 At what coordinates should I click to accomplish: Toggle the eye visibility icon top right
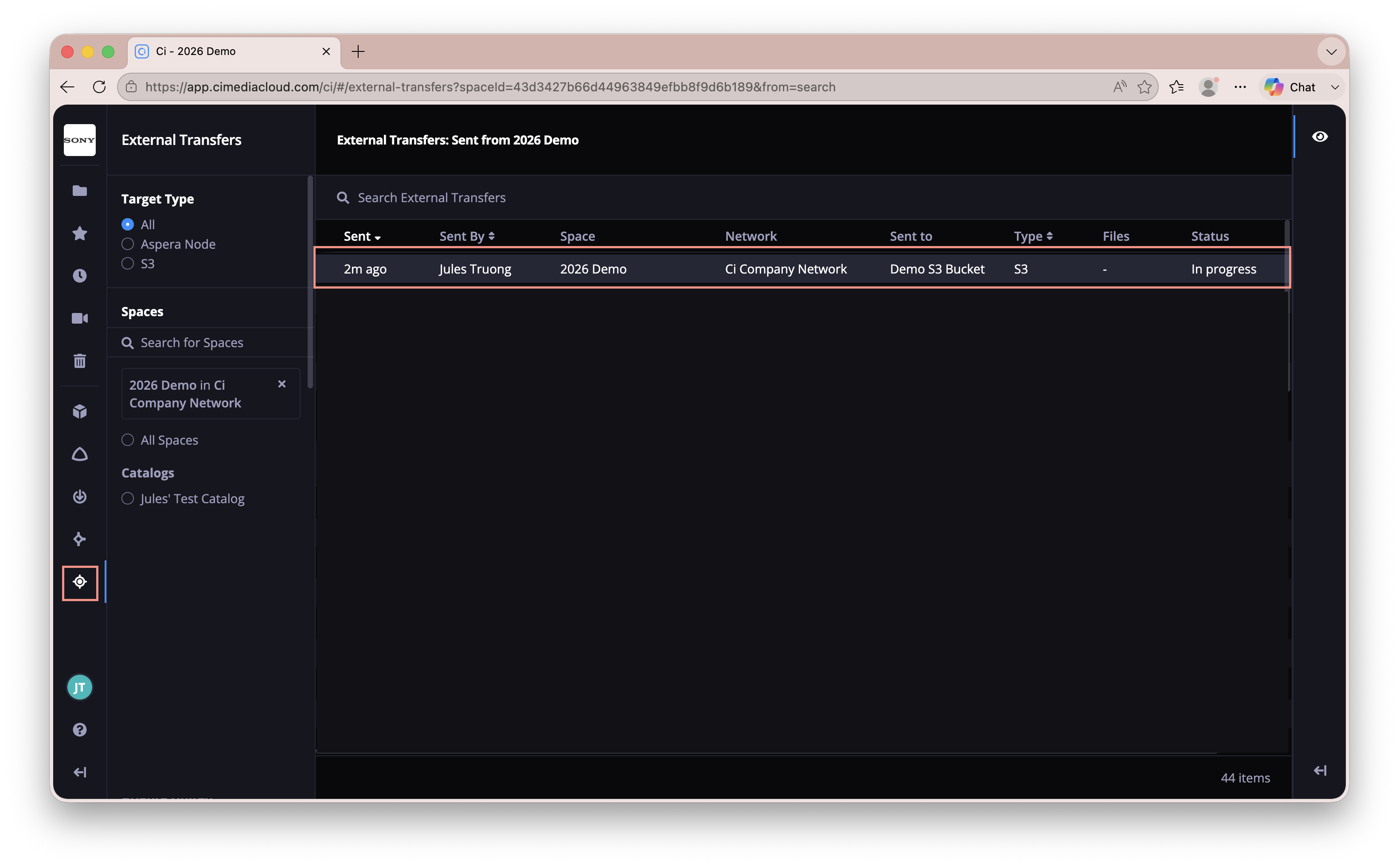coord(1319,137)
